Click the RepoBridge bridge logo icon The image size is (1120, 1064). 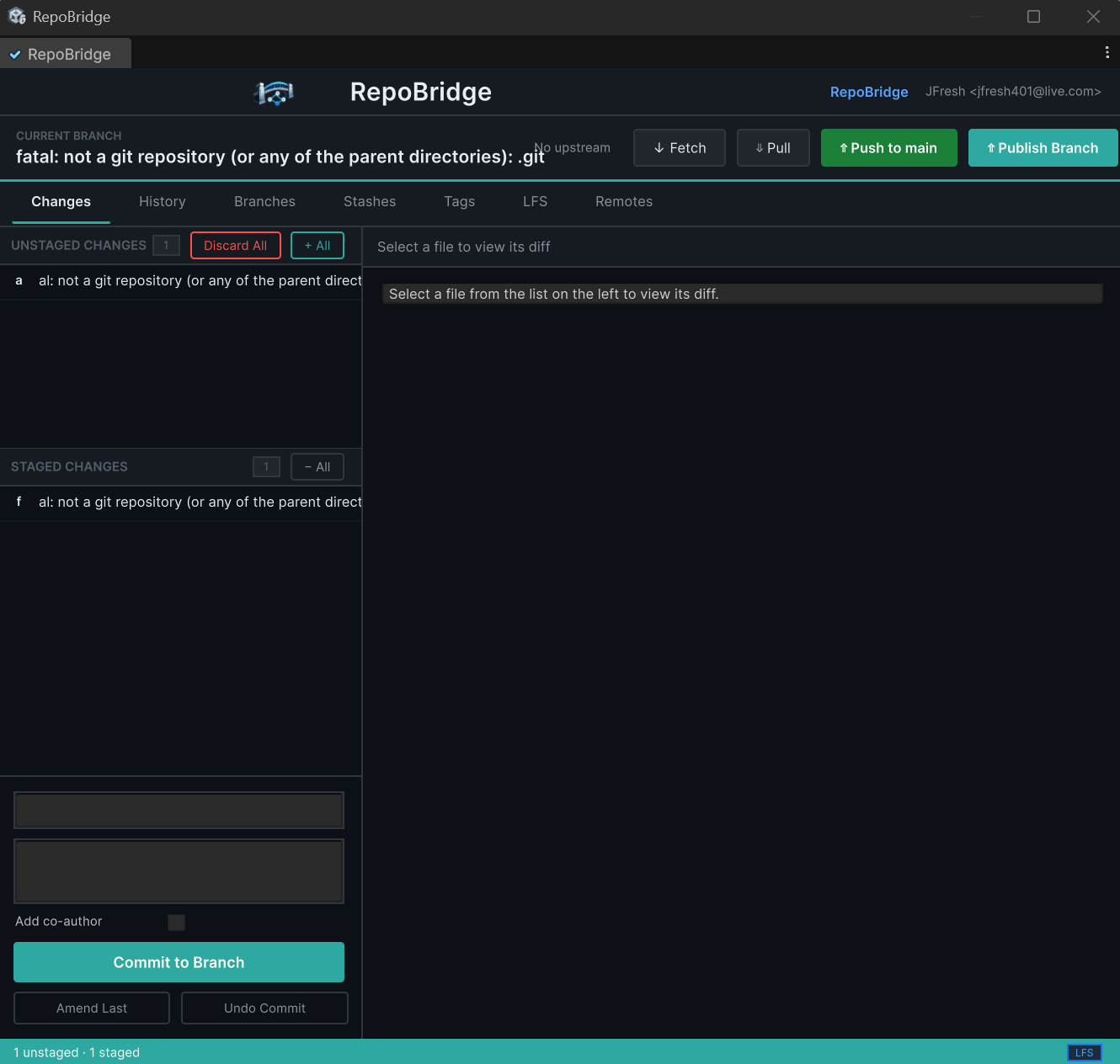point(274,93)
